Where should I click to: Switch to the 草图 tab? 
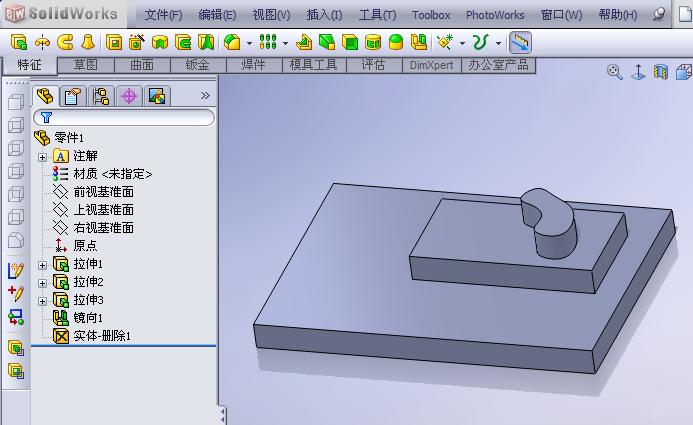pos(86,65)
